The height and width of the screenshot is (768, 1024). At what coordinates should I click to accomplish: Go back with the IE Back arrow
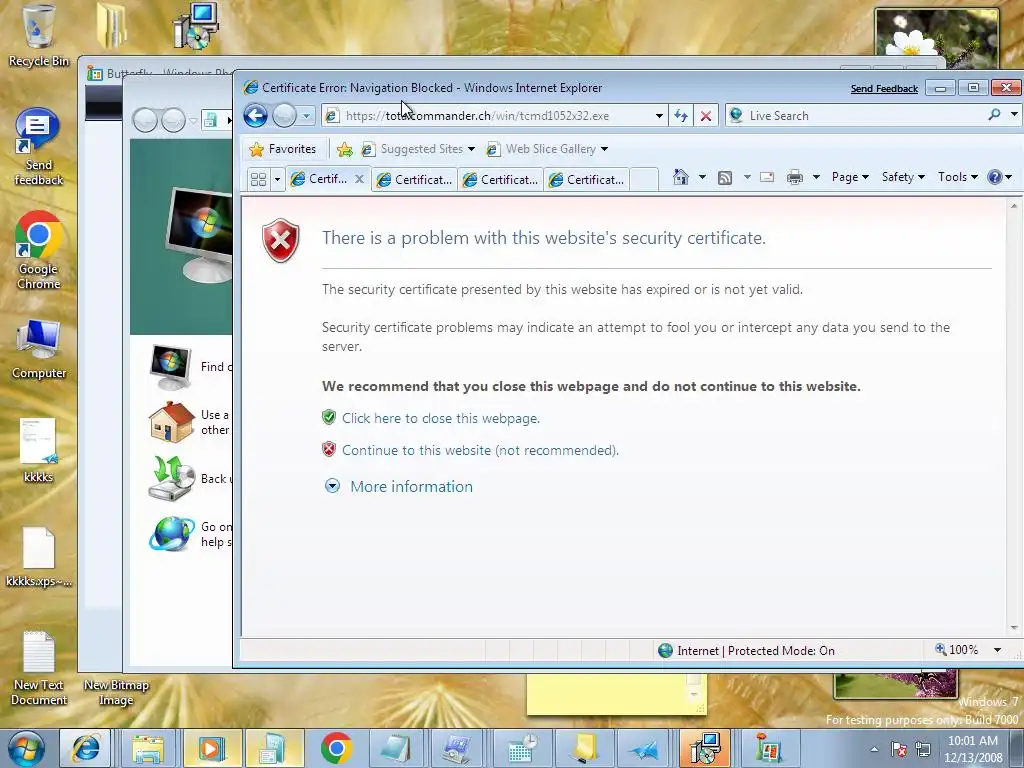pos(255,116)
